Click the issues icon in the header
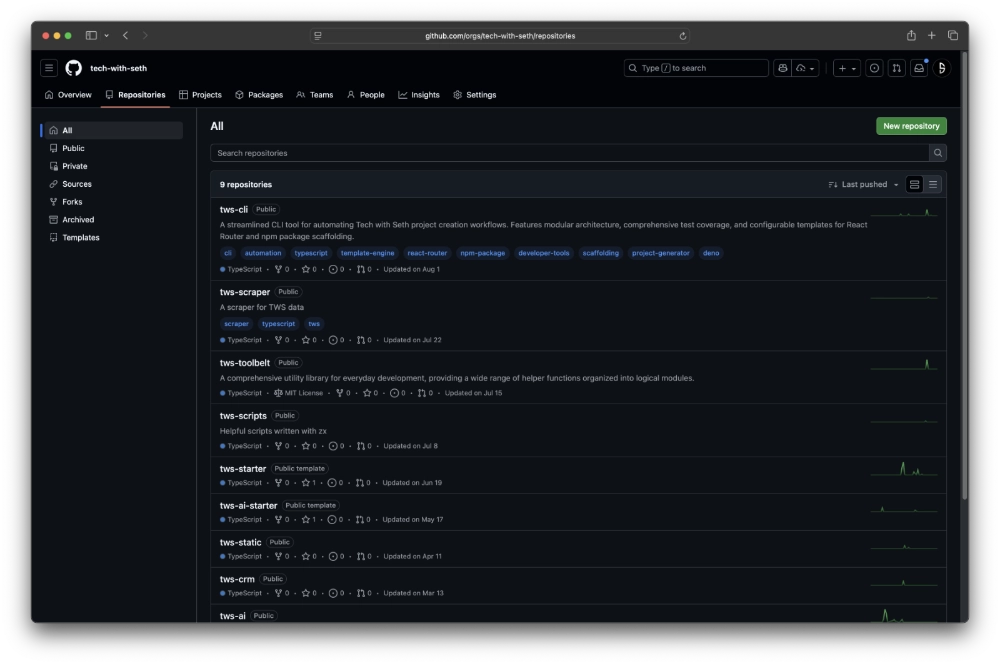The image size is (1000, 664). click(x=874, y=68)
